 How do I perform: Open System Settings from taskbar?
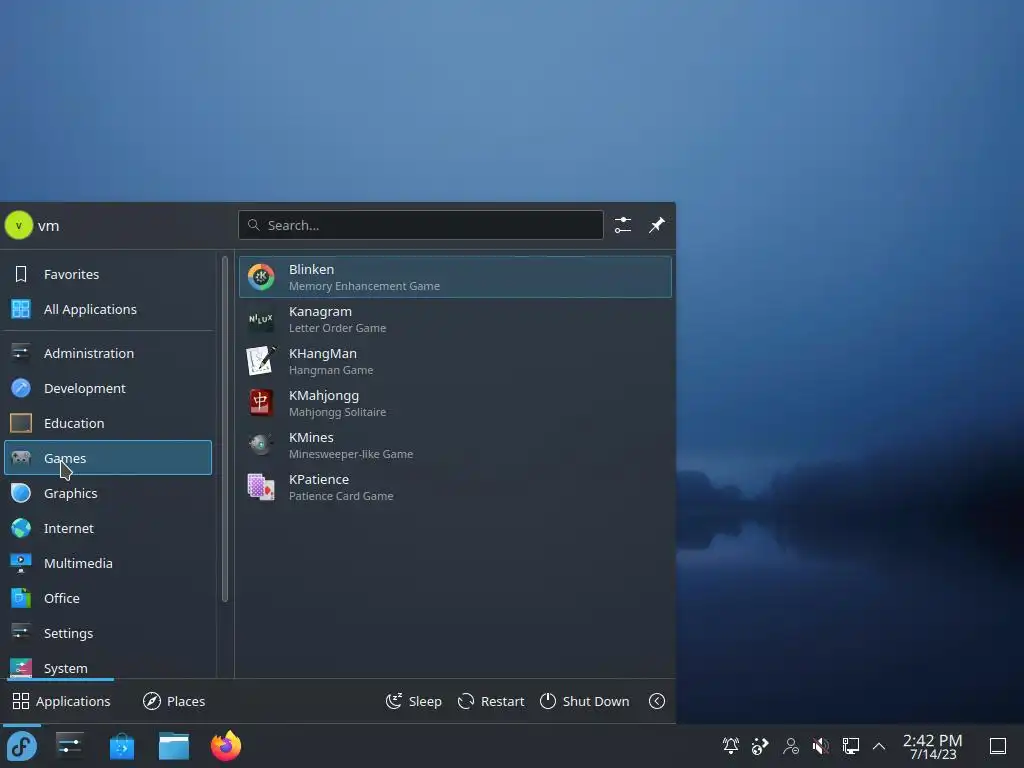[x=69, y=746]
